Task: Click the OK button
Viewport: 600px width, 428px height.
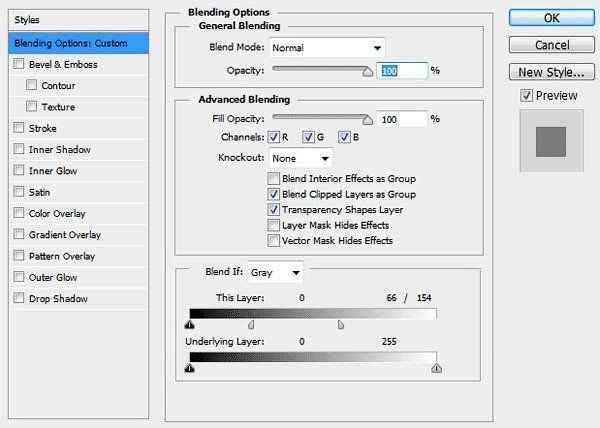Action: [552, 18]
